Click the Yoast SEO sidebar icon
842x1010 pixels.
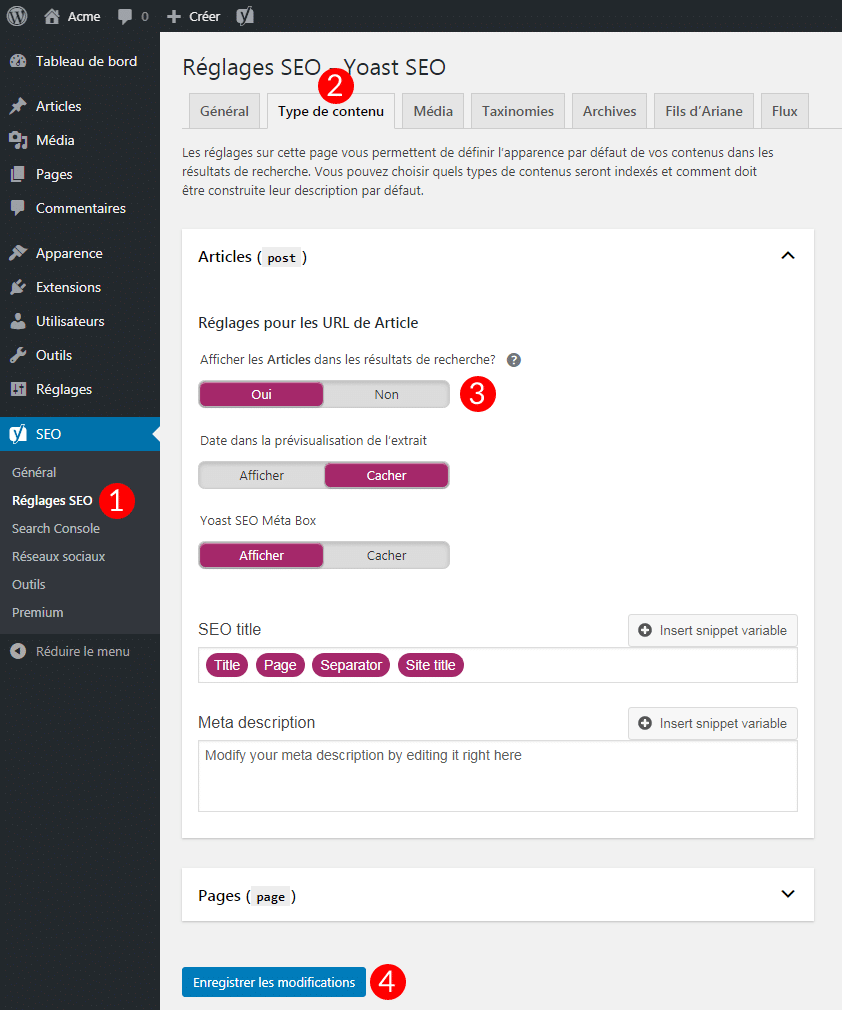[18, 434]
